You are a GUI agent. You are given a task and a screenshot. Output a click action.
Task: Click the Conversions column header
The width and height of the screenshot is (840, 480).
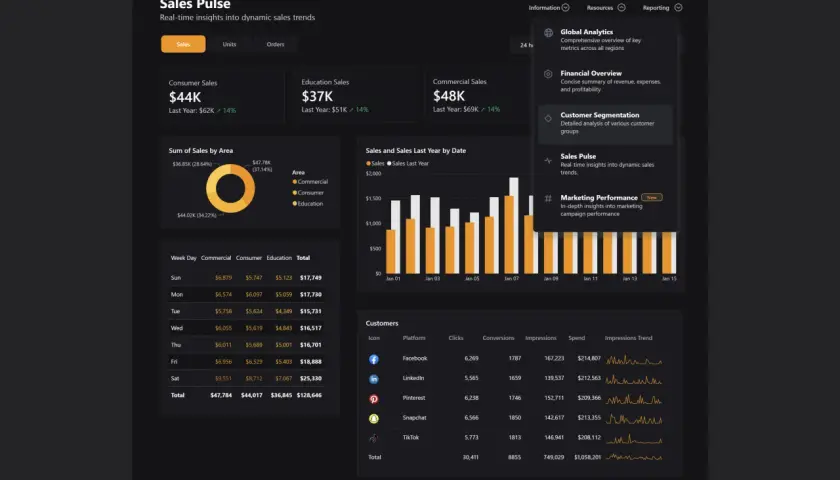click(x=498, y=338)
